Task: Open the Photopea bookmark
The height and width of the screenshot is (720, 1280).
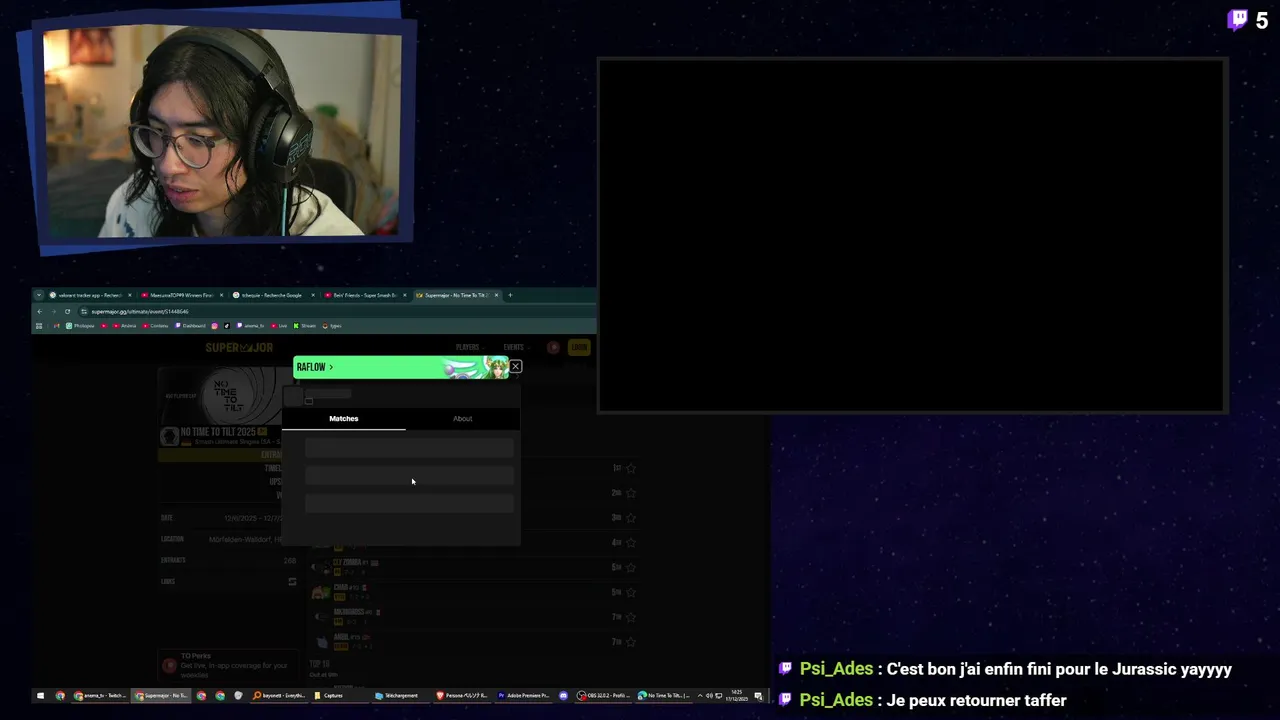Action: pos(81,325)
